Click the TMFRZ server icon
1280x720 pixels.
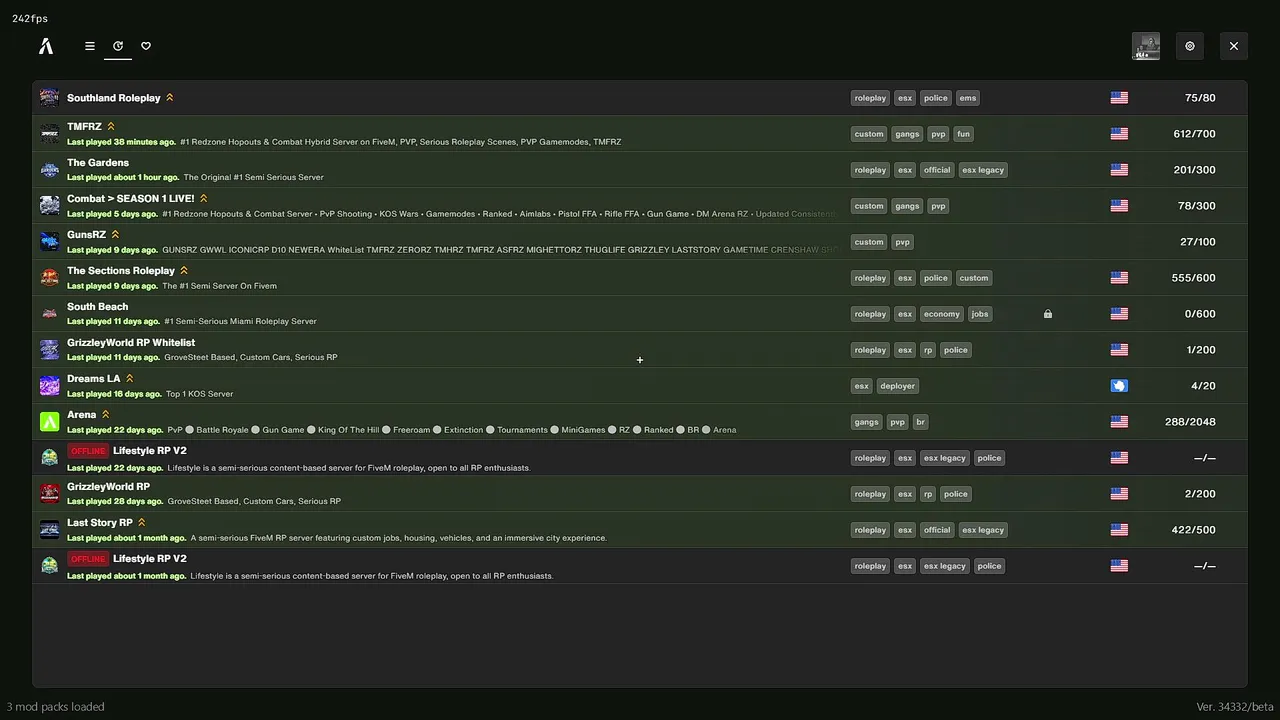(x=50, y=134)
